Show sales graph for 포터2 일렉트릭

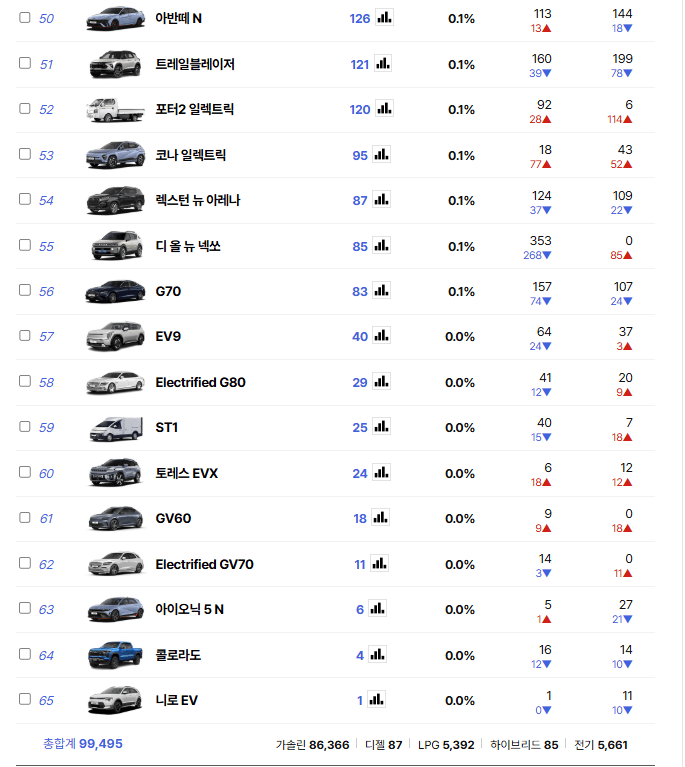coord(384,108)
